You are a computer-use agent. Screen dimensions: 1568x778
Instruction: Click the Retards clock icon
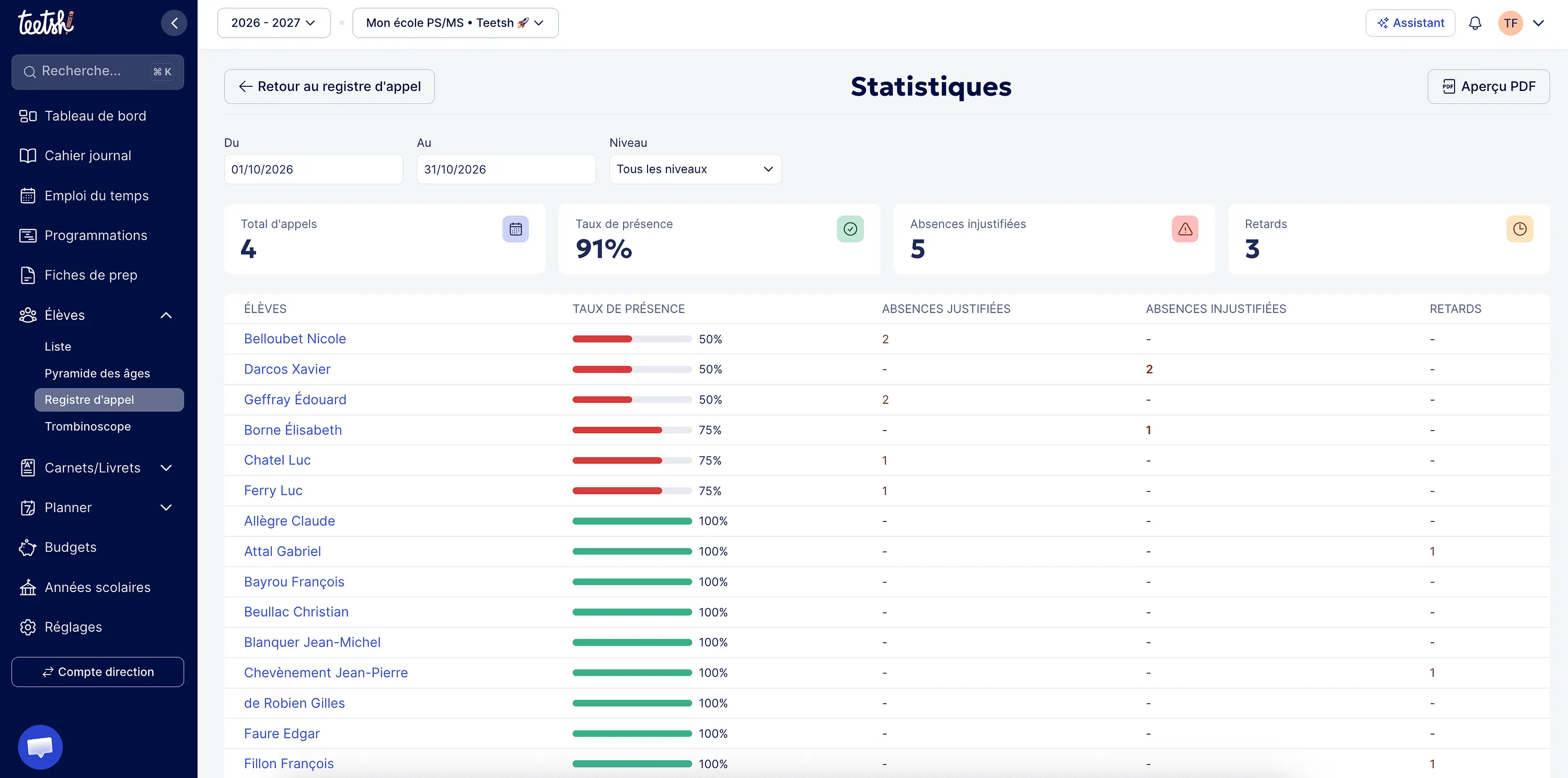click(1520, 229)
